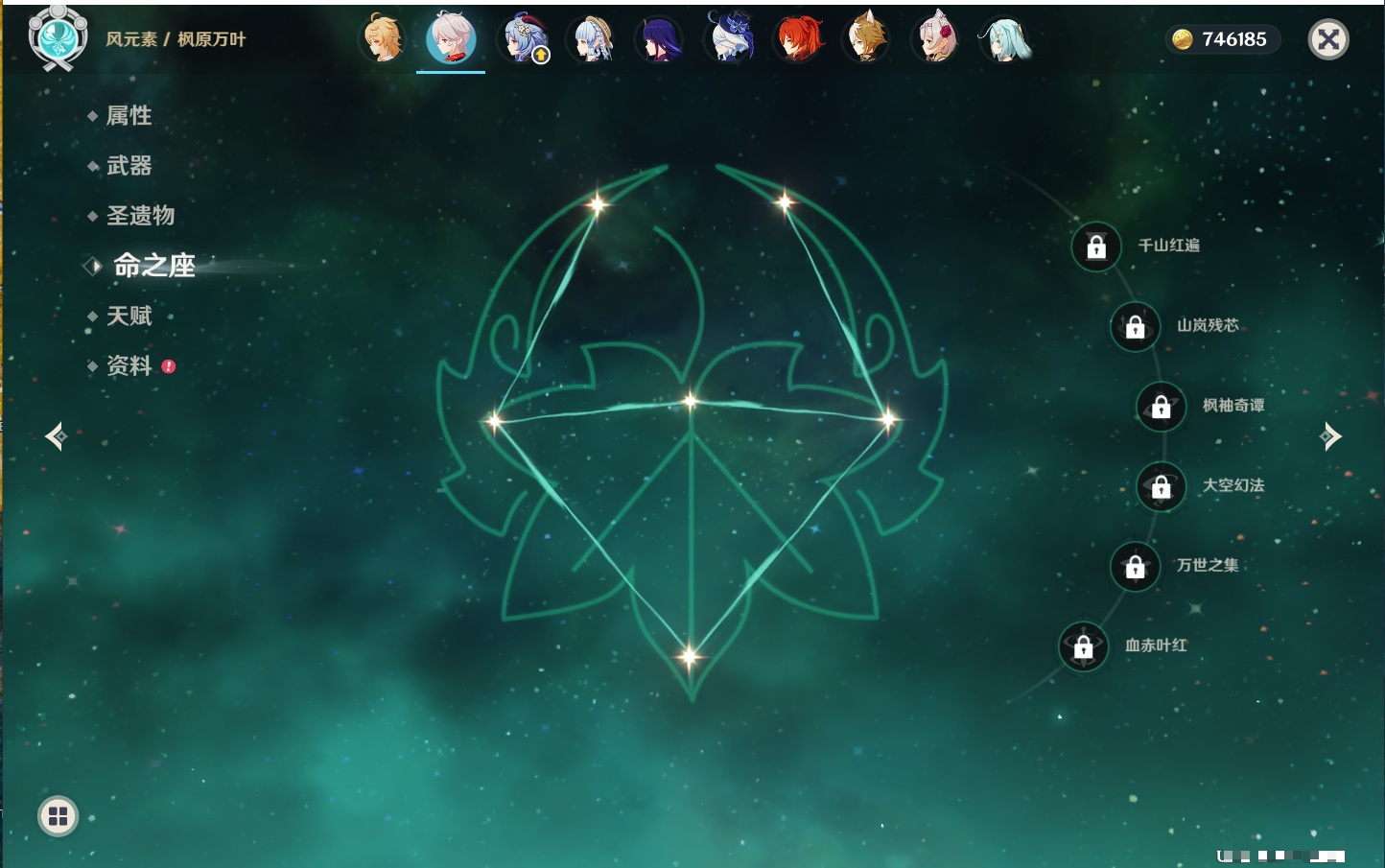
Task: Click the center star of the constellation
Action: 691,401
